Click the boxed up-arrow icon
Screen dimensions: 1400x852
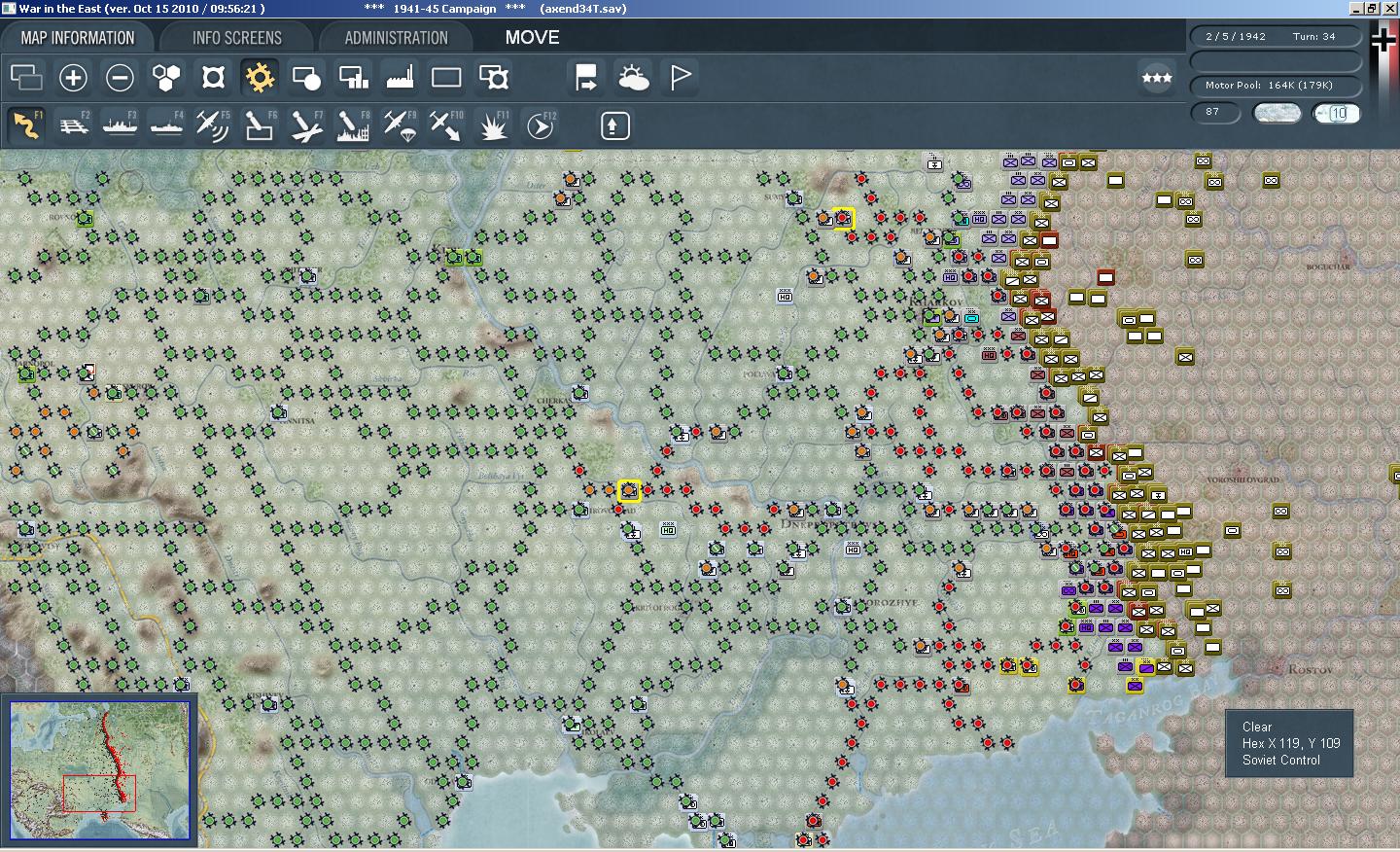[615, 125]
